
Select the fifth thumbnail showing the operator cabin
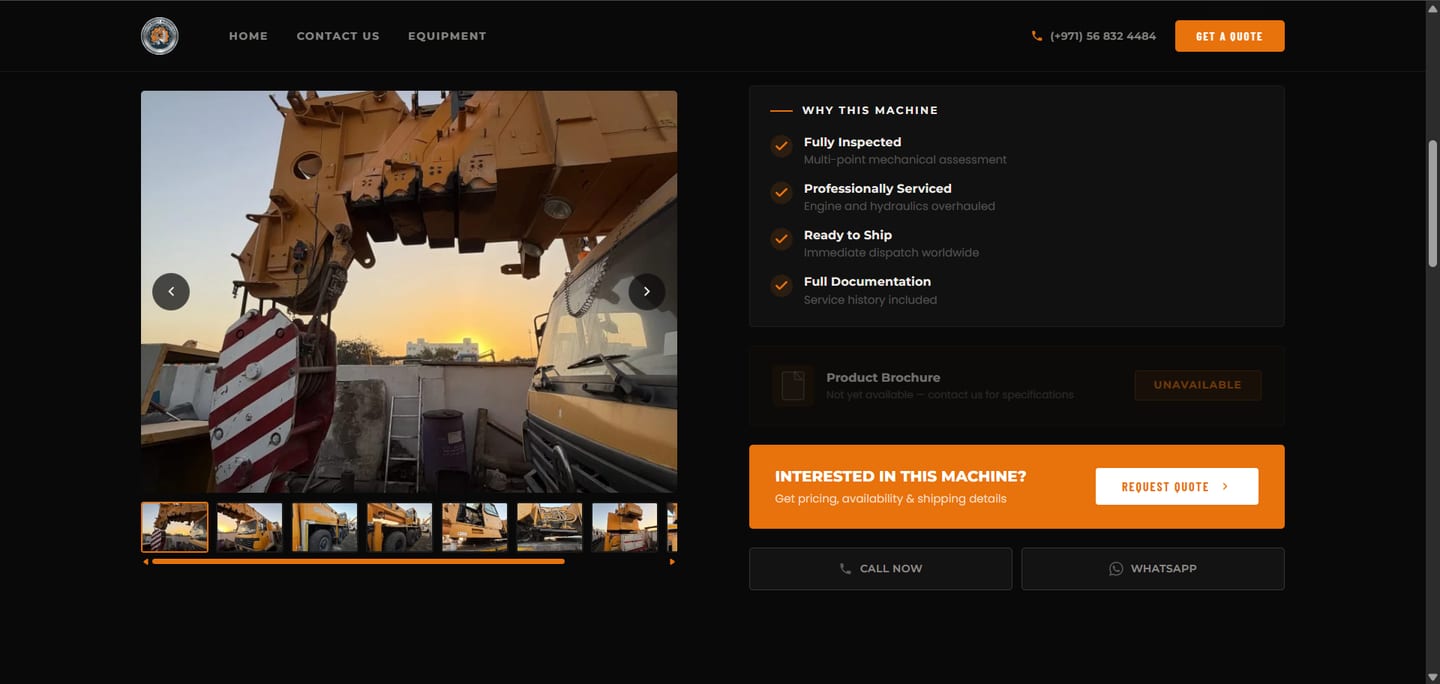[475, 527]
